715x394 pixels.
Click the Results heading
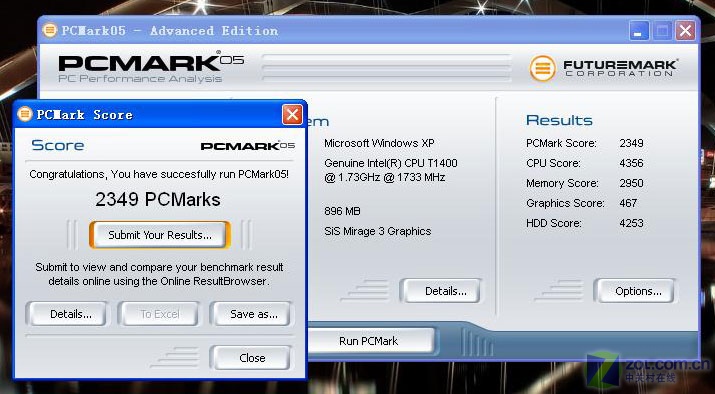click(559, 120)
